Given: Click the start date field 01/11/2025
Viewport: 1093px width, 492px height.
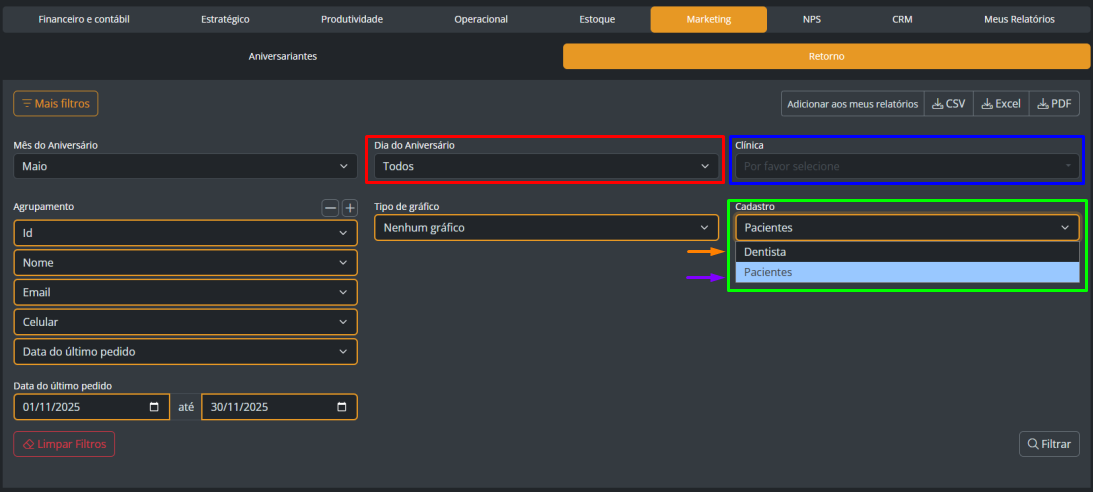Looking at the screenshot, I should pyautogui.click(x=91, y=407).
